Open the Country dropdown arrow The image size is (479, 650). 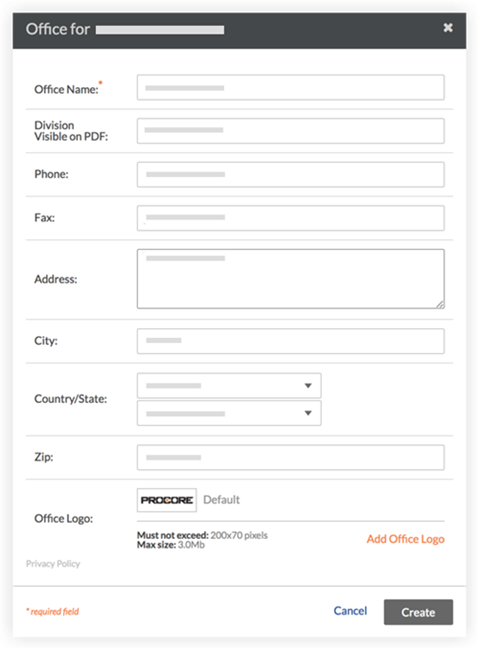tap(308, 386)
